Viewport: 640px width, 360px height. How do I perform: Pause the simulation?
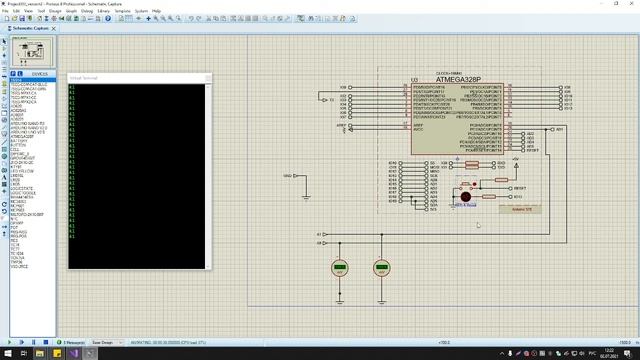[x=33, y=342]
